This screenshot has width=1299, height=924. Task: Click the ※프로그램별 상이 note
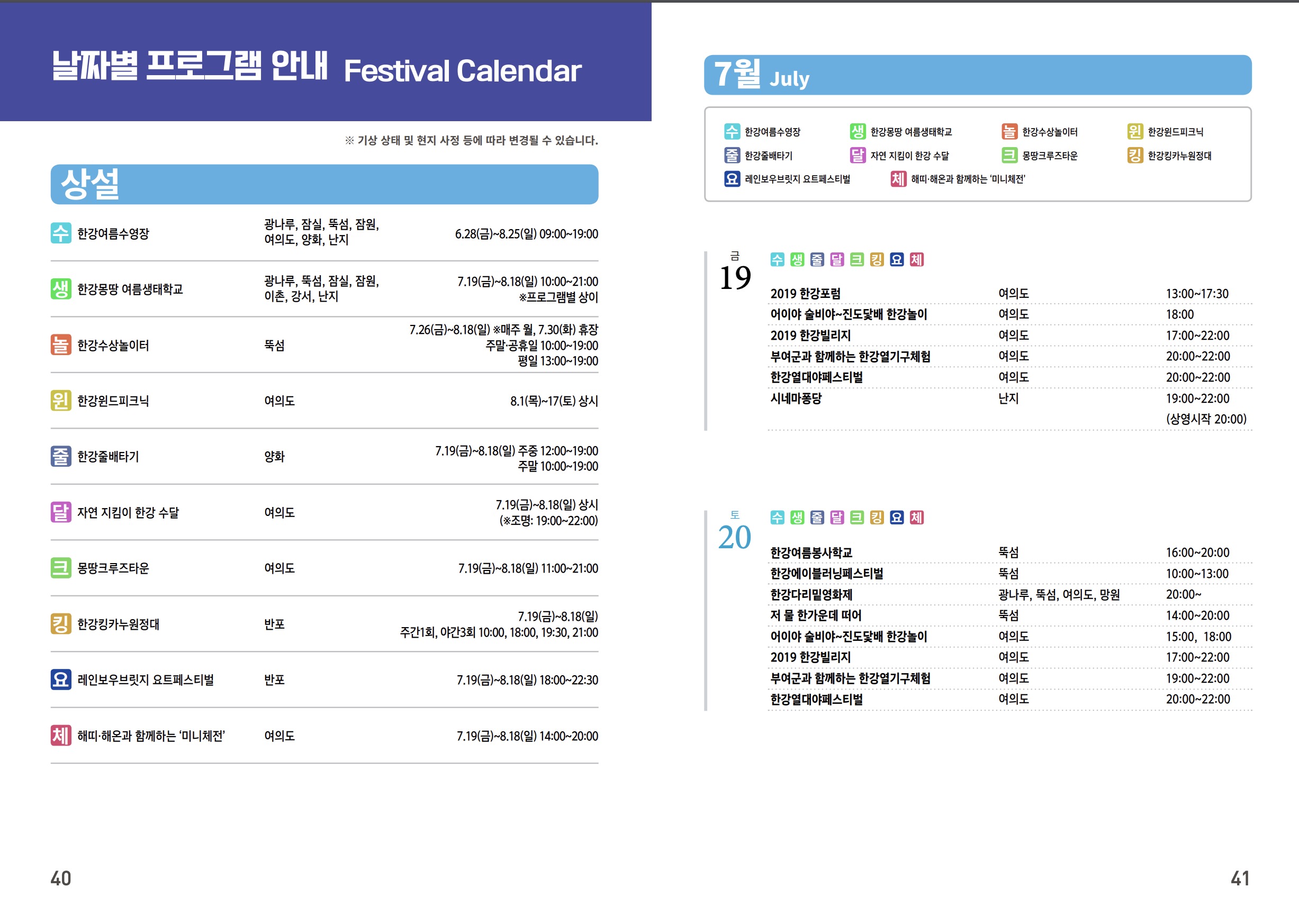(558, 297)
